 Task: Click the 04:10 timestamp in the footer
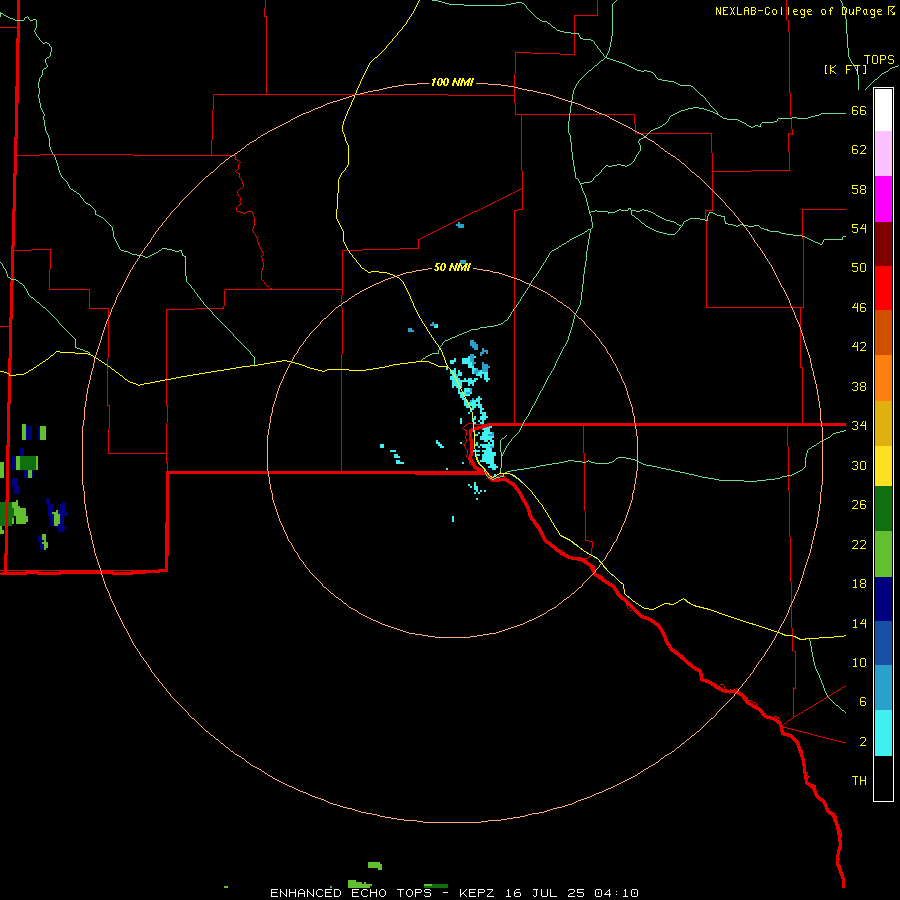tap(616, 893)
